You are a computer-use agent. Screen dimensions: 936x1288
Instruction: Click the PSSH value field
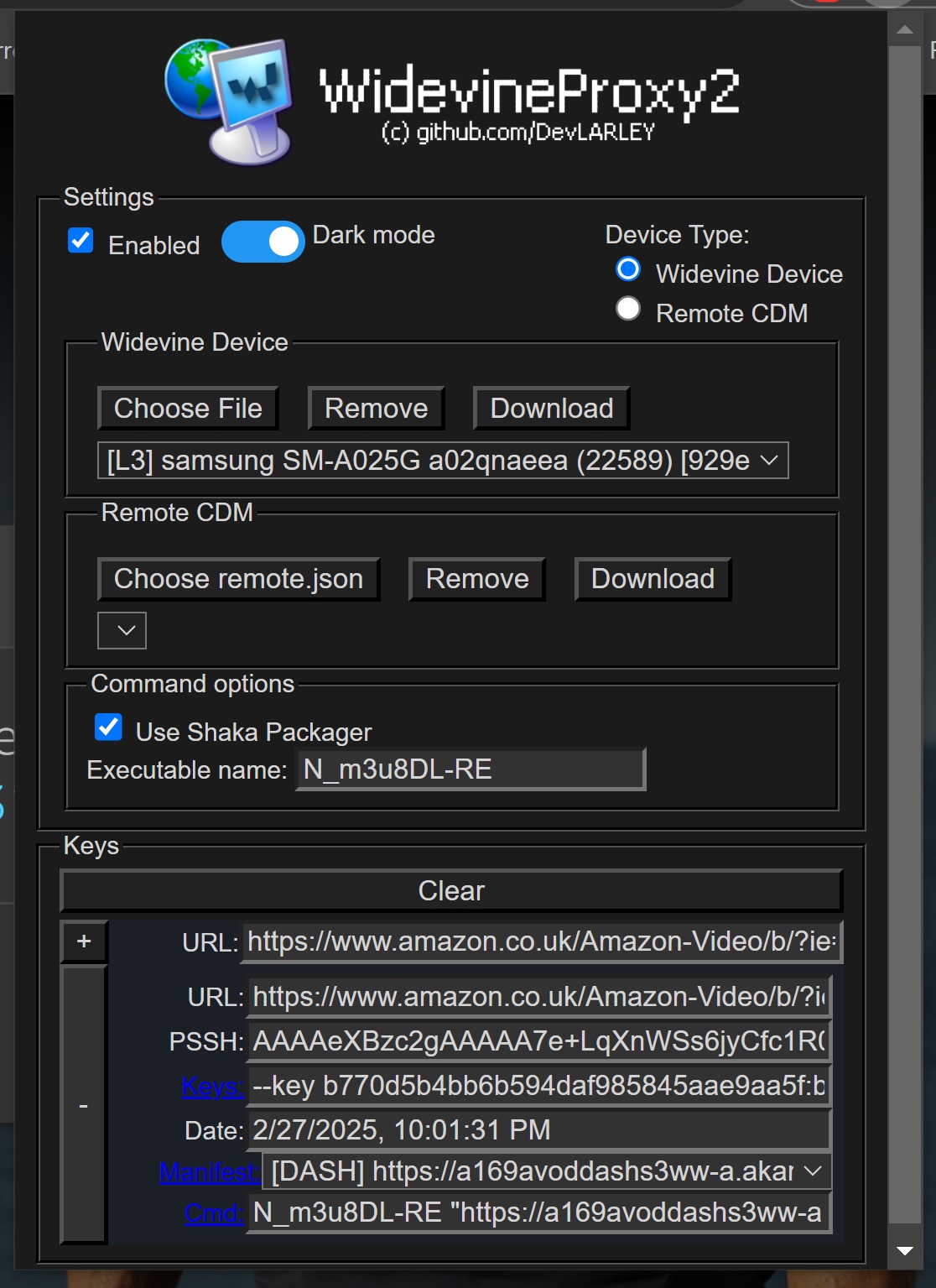[x=539, y=1041]
